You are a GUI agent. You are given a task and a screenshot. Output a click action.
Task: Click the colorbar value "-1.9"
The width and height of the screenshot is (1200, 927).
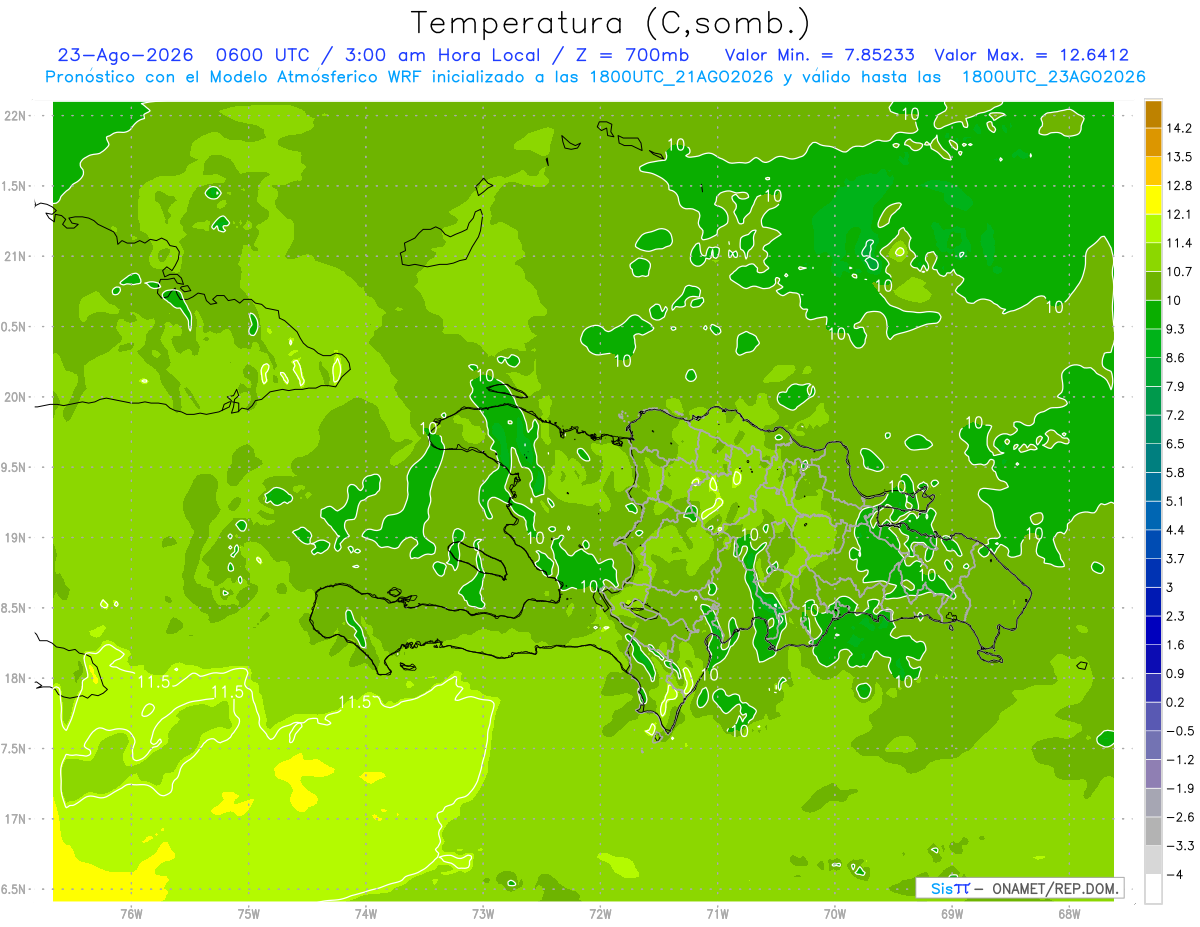(x=1180, y=788)
